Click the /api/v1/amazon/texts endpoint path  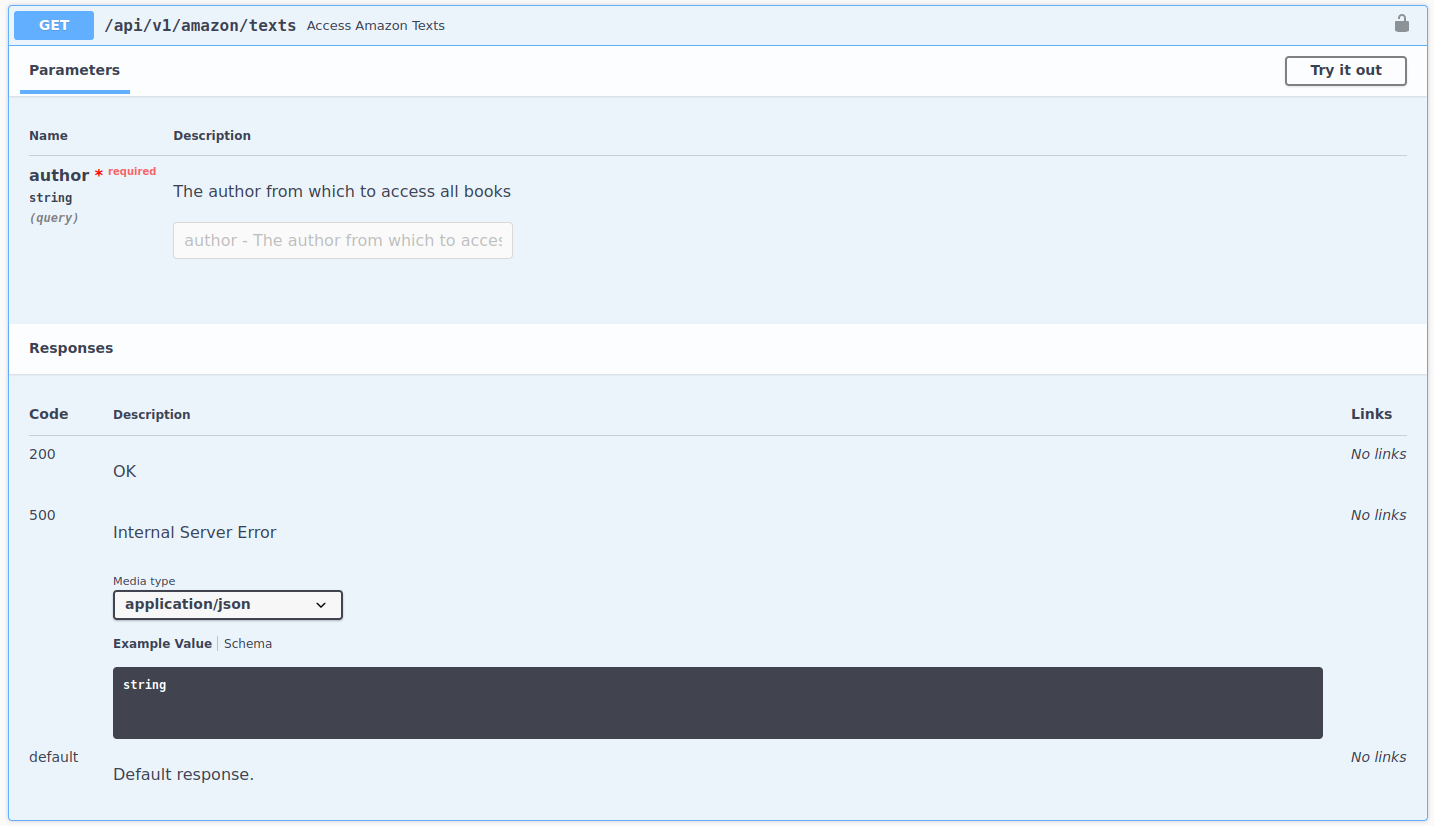(x=200, y=25)
